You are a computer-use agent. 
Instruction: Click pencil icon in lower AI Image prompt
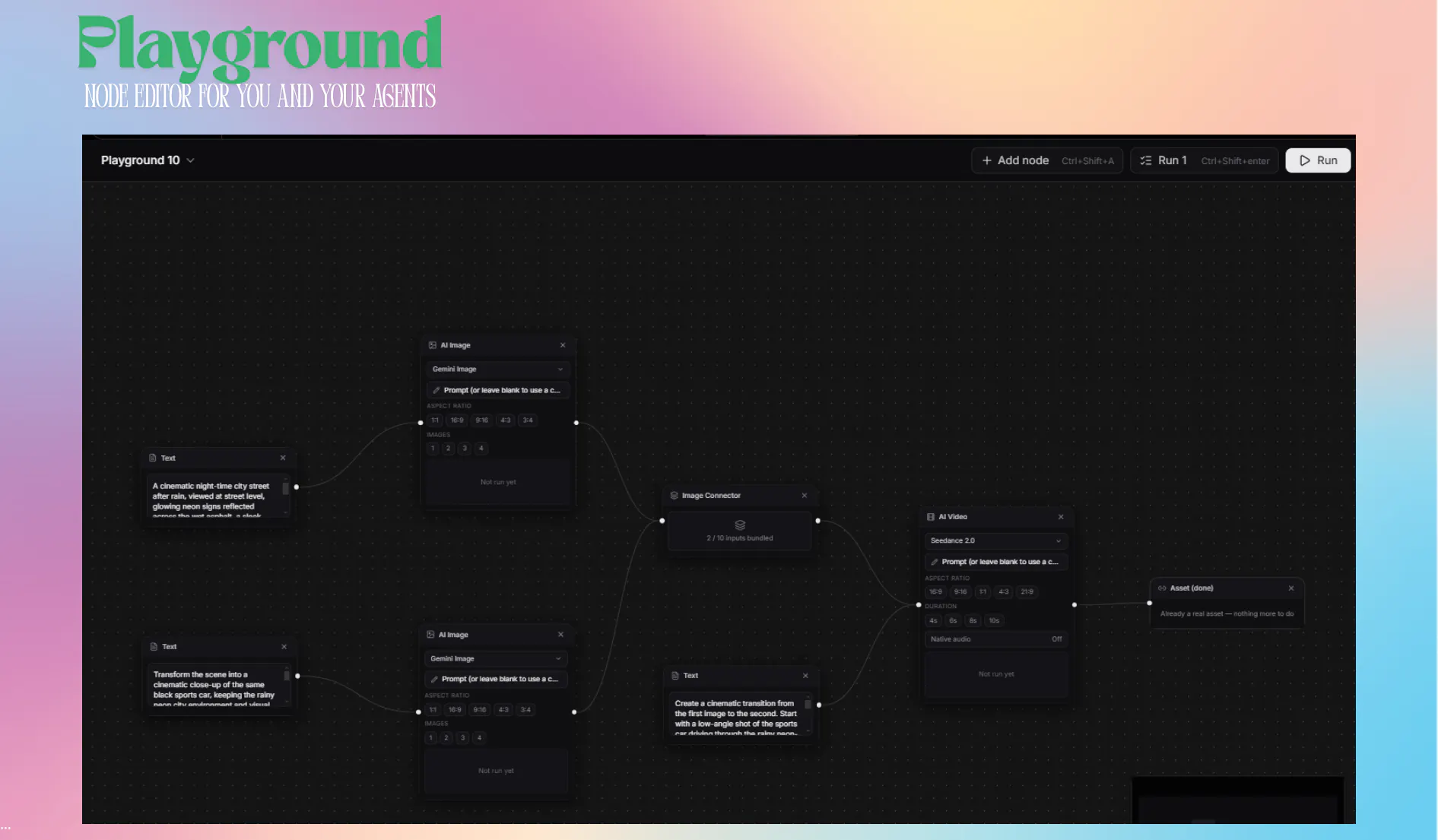(x=434, y=680)
